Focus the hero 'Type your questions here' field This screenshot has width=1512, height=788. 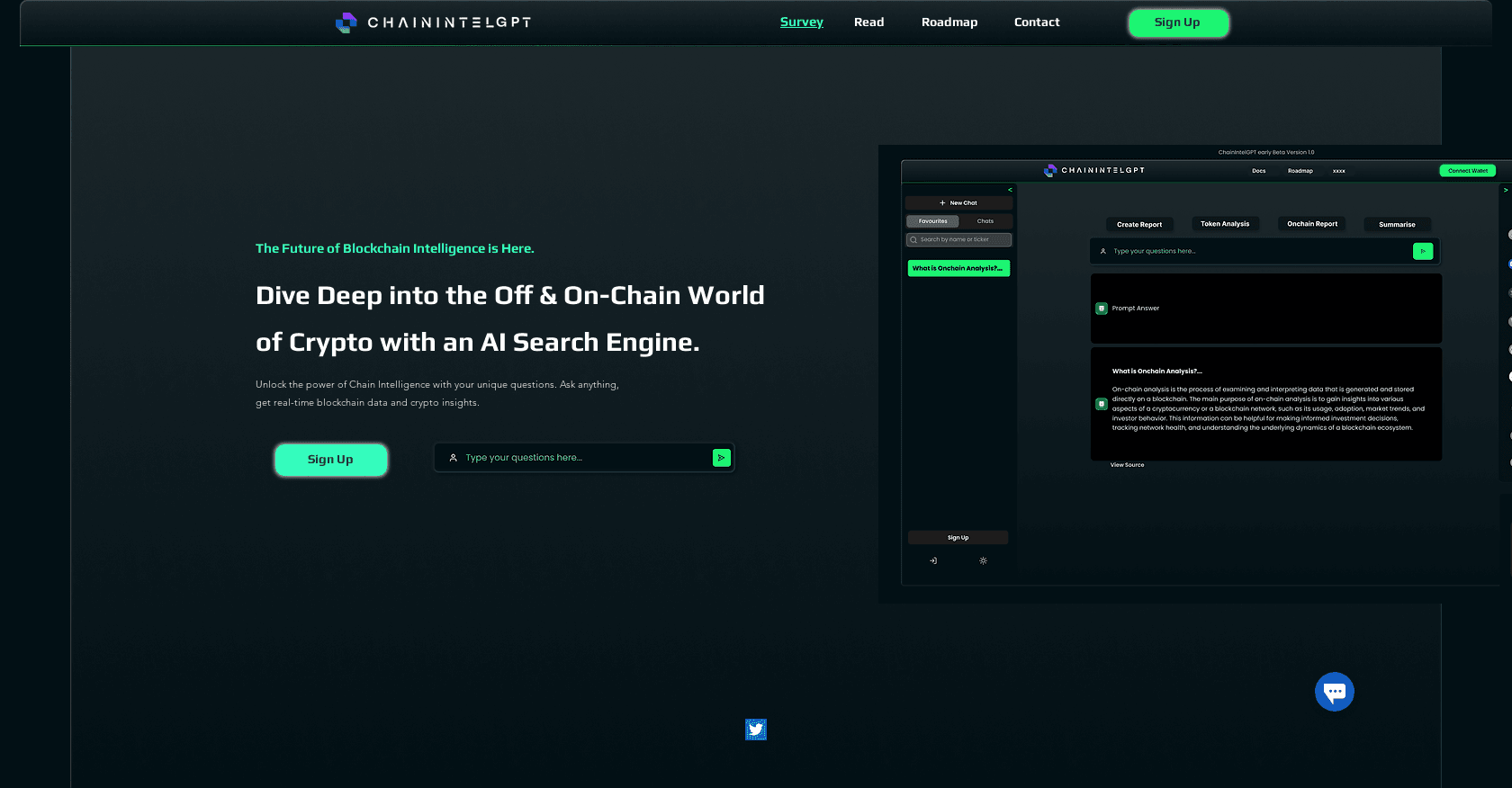584,458
